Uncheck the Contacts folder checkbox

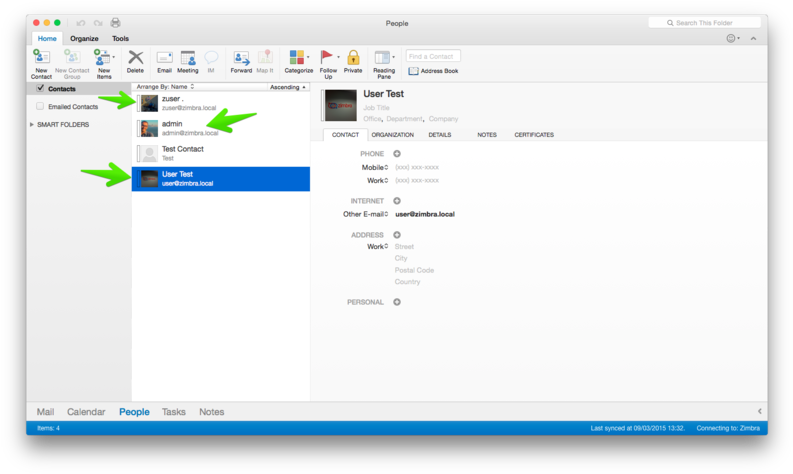[x=40, y=89]
